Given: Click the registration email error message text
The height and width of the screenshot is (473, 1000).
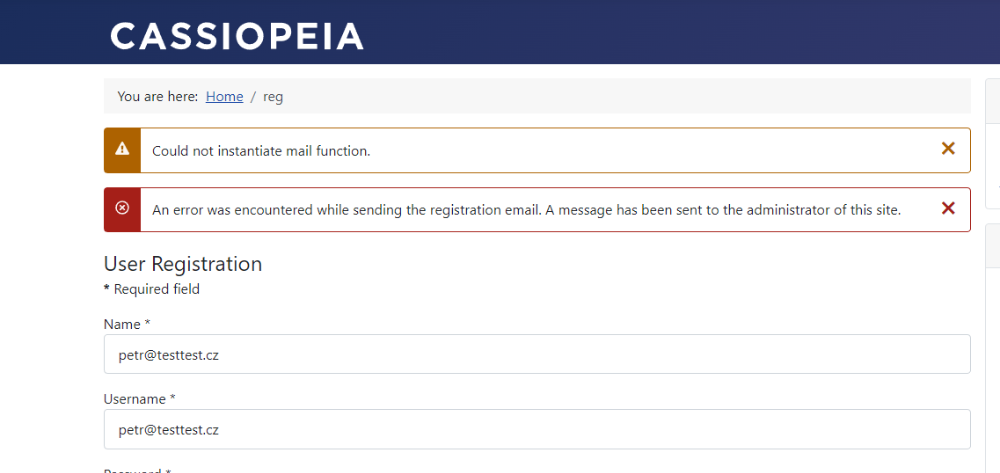Looking at the screenshot, I should point(526,210).
